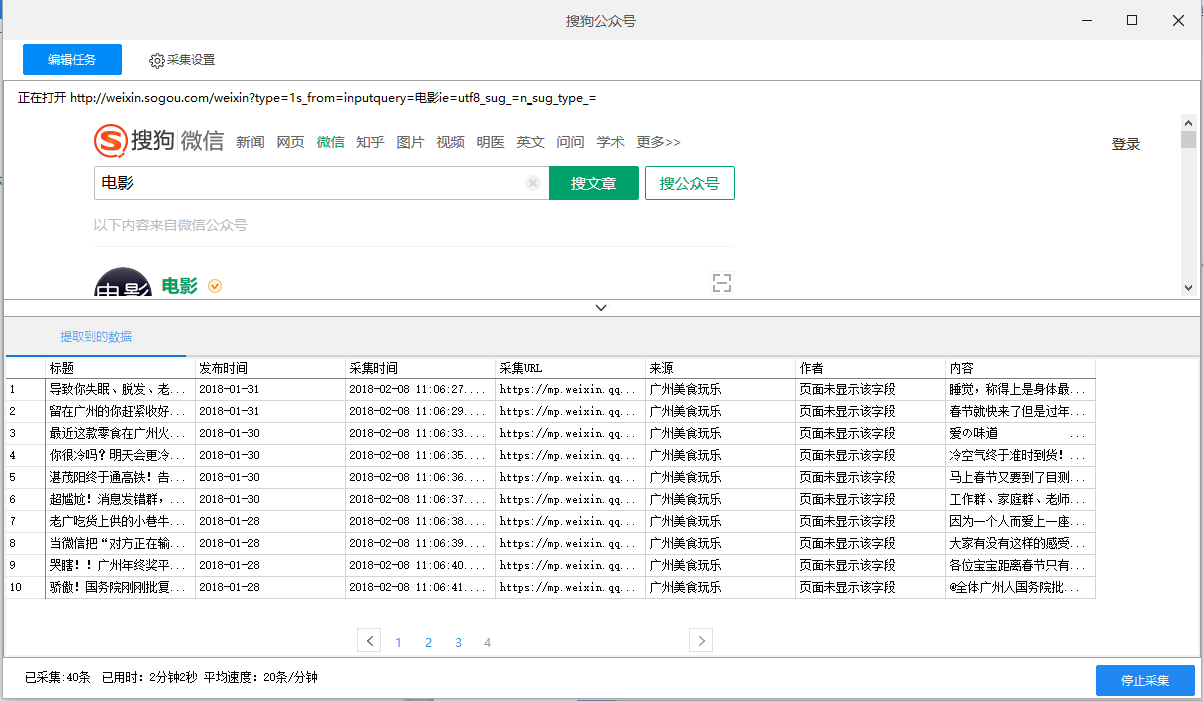The image size is (1203, 701).
Task: Click the scrollbar up arrow
Action: coord(1188,122)
